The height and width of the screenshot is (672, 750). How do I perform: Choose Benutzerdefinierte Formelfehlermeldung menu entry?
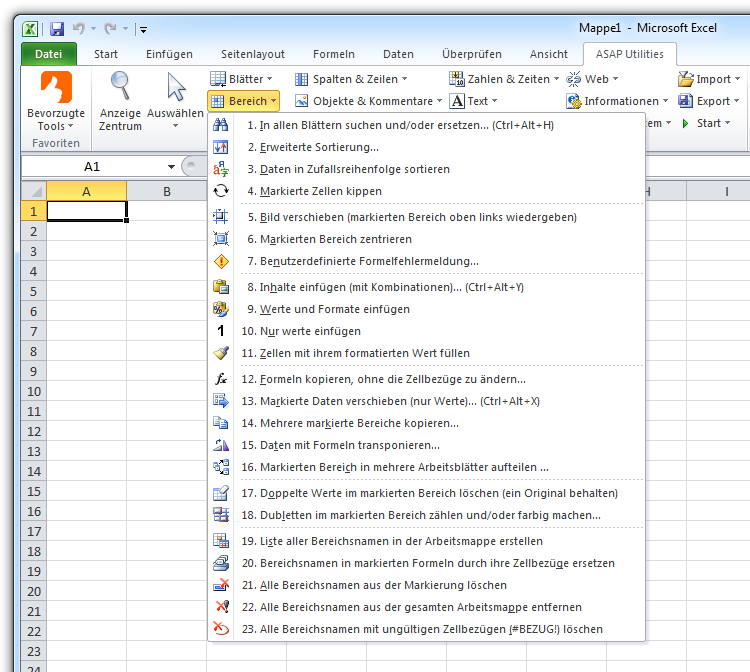click(x=427, y=261)
